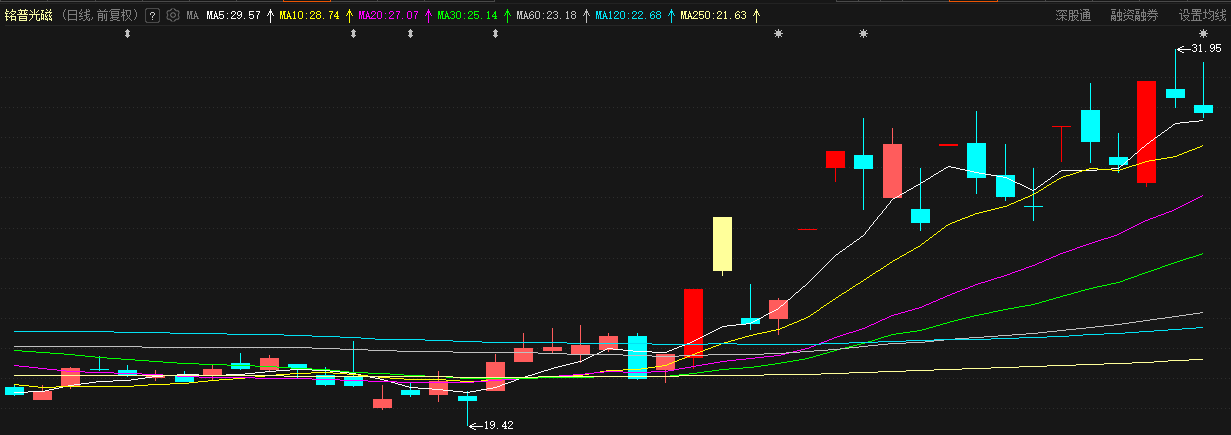Select the stock name 铭普光磁

29,16
